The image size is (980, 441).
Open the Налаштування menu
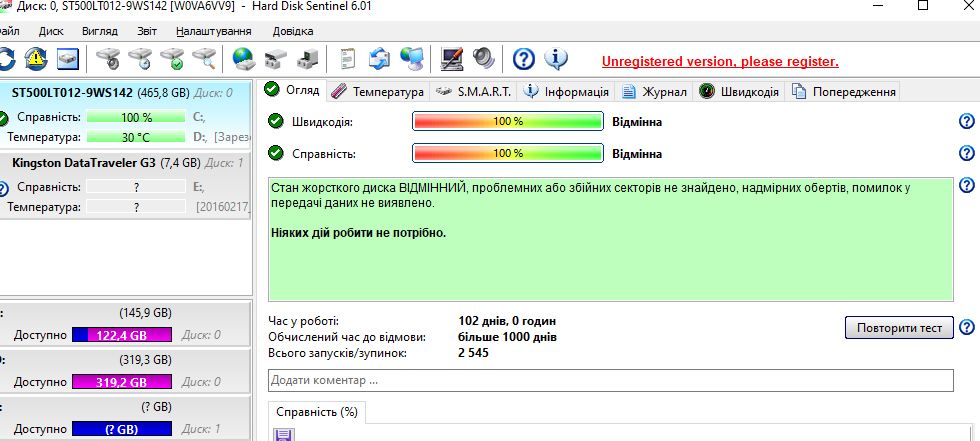pyautogui.click(x=214, y=31)
